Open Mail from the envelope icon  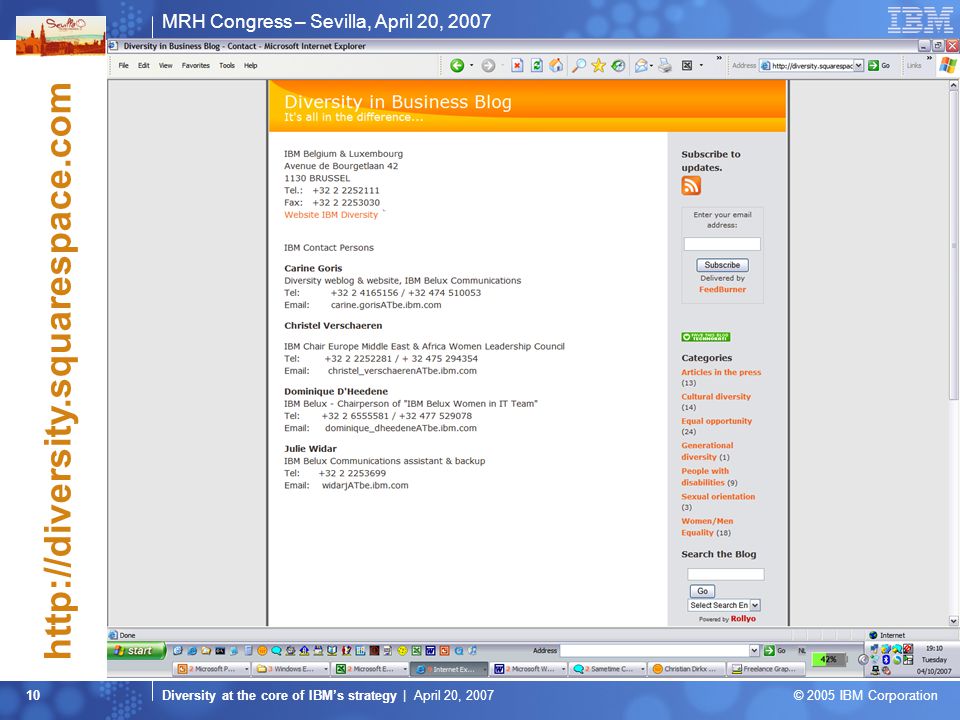[640, 66]
